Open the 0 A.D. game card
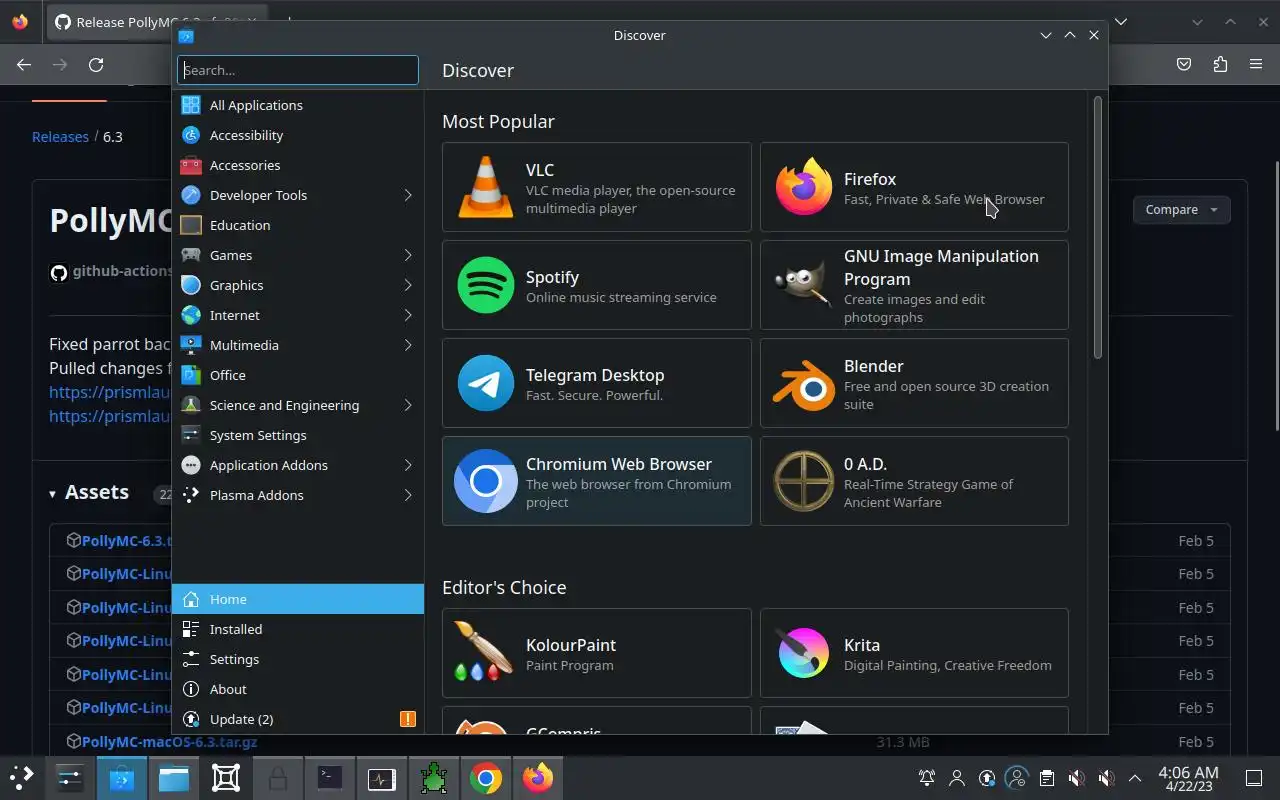The image size is (1280, 800). 914,481
